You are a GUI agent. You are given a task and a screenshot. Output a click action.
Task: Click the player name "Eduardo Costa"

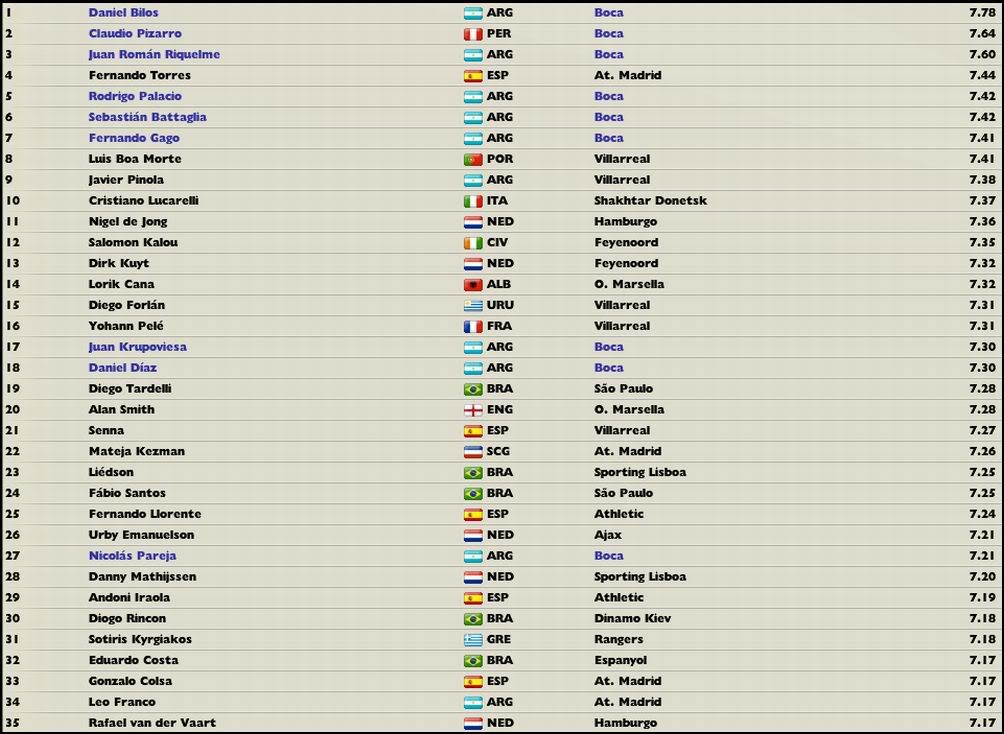pyautogui.click(x=133, y=660)
